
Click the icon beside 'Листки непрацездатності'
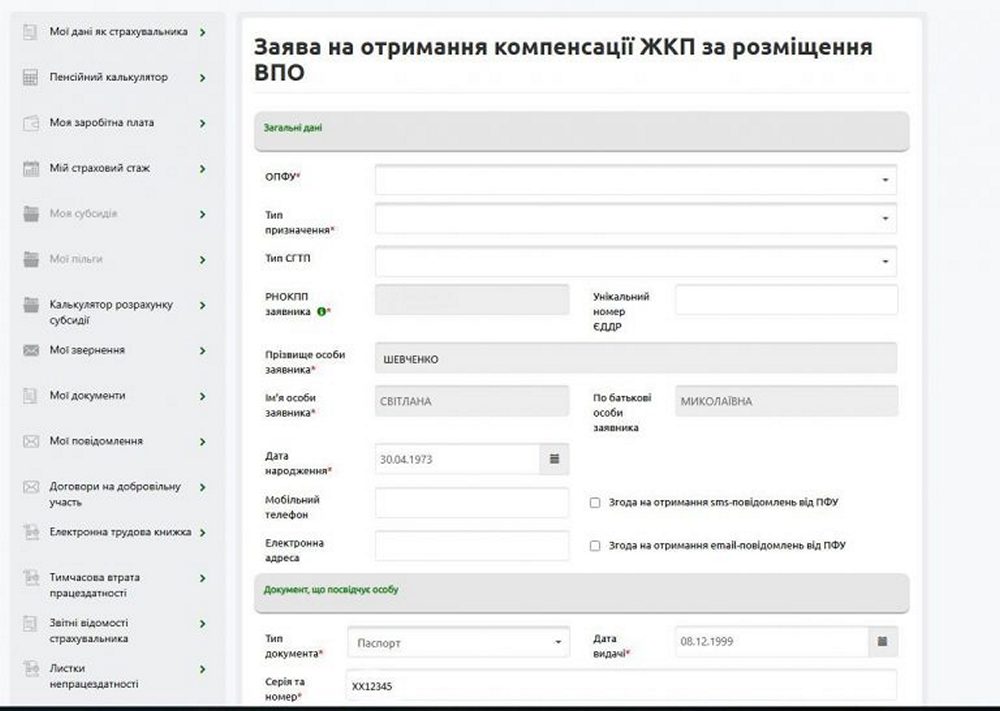(x=30, y=669)
